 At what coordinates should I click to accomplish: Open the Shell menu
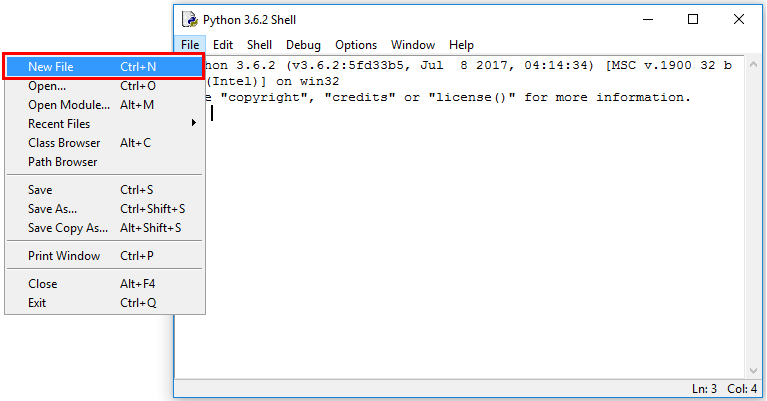coord(259,45)
